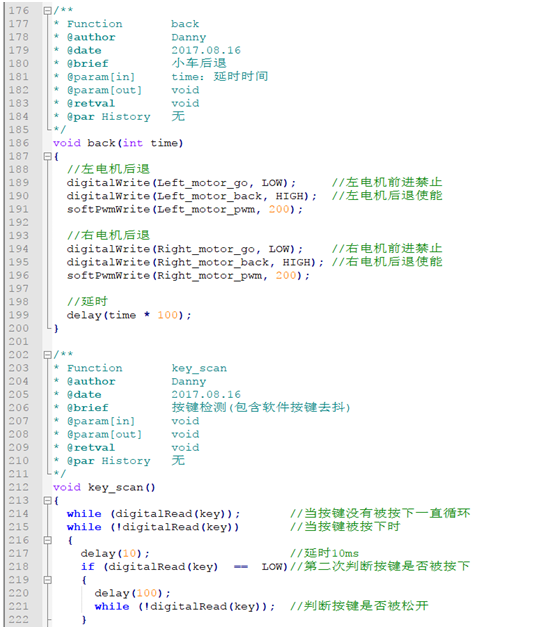Viewport: 557px width, 629px height.
Task: Click line number 186 in the gutter
Action: tap(19, 143)
